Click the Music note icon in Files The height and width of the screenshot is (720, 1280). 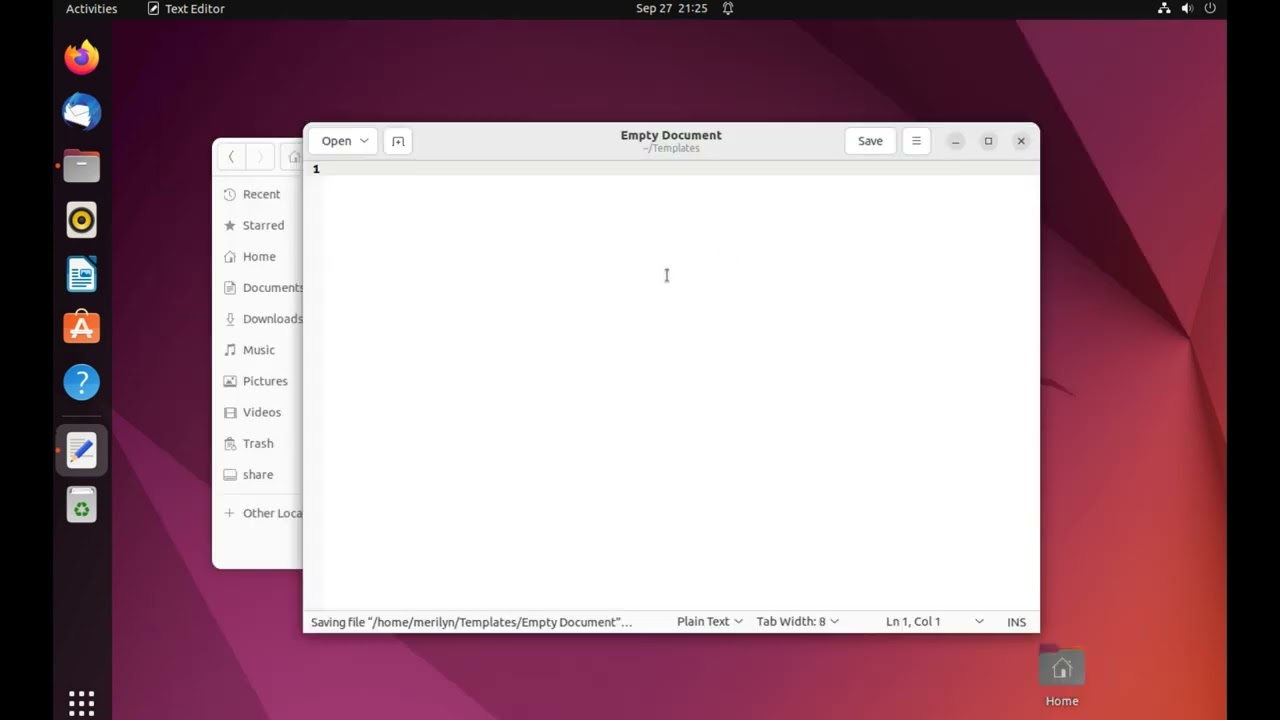coord(230,350)
